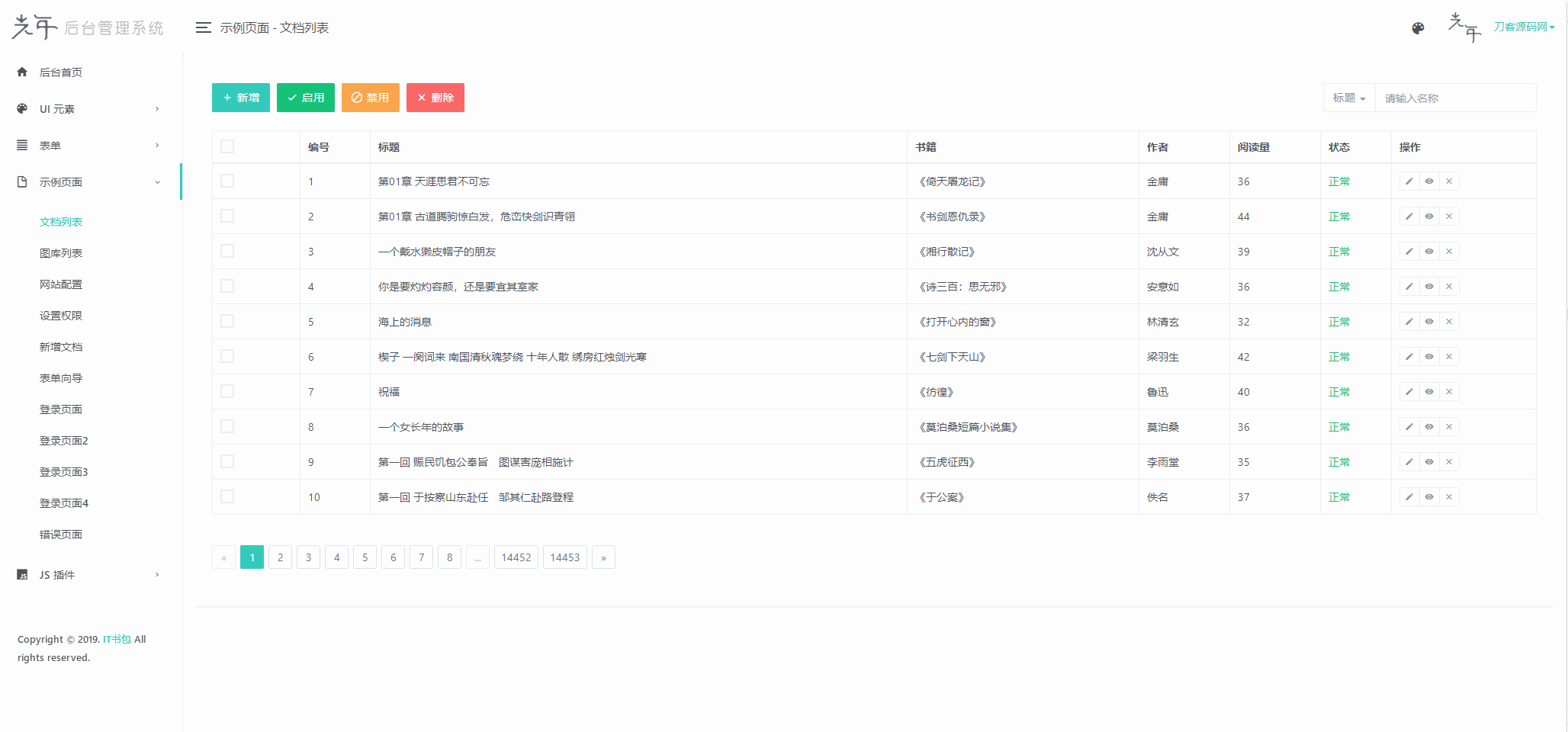This screenshot has height=732, width=1568.
Task: Go to page 5 in pagination
Action: tap(365, 557)
